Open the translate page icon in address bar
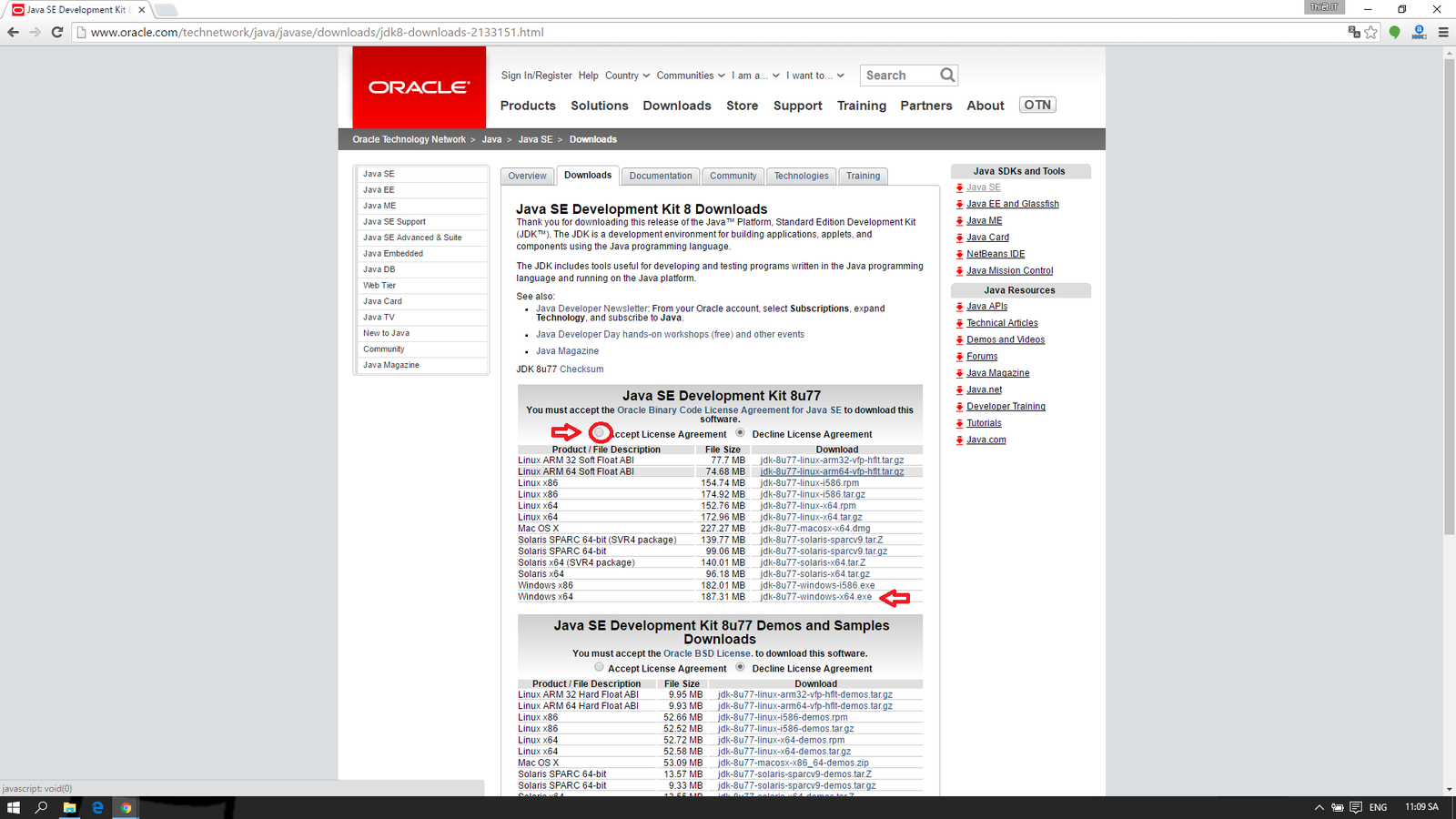1456x819 pixels. click(x=1354, y=32)
